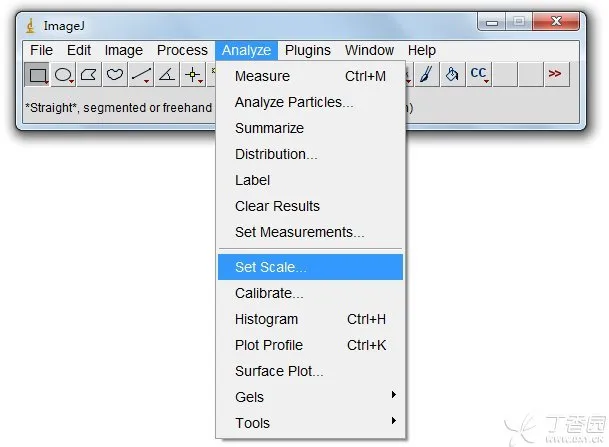Select the Polygon selection tool
The width and height of the screenshot is (609, 447).
pos(89,75)
